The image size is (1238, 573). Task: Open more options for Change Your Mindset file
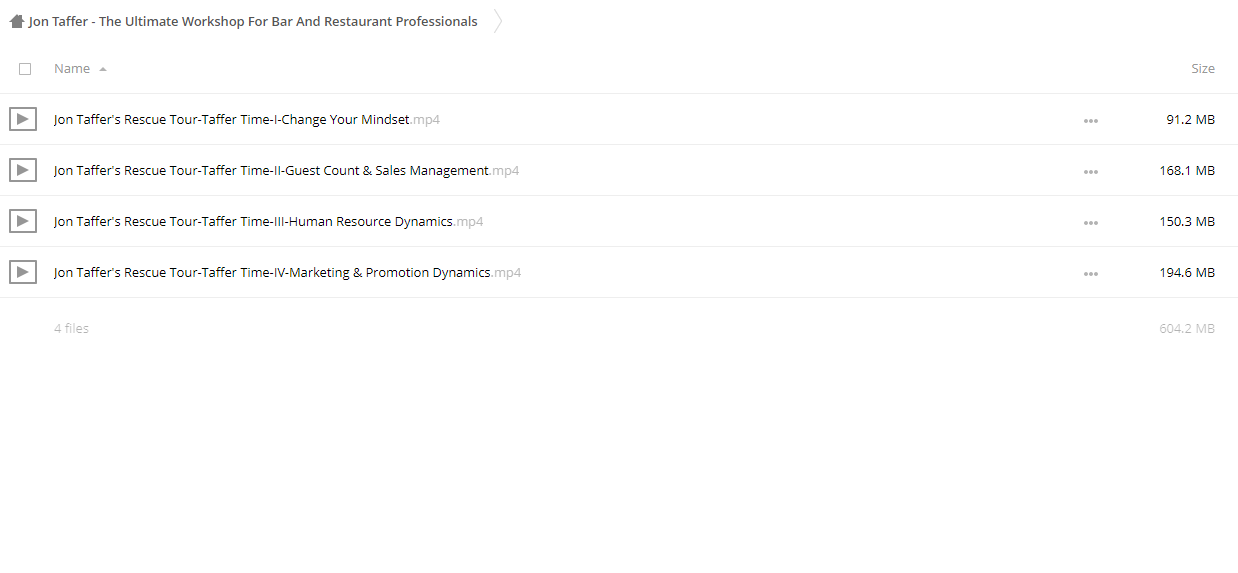[x=1090, y=121]
